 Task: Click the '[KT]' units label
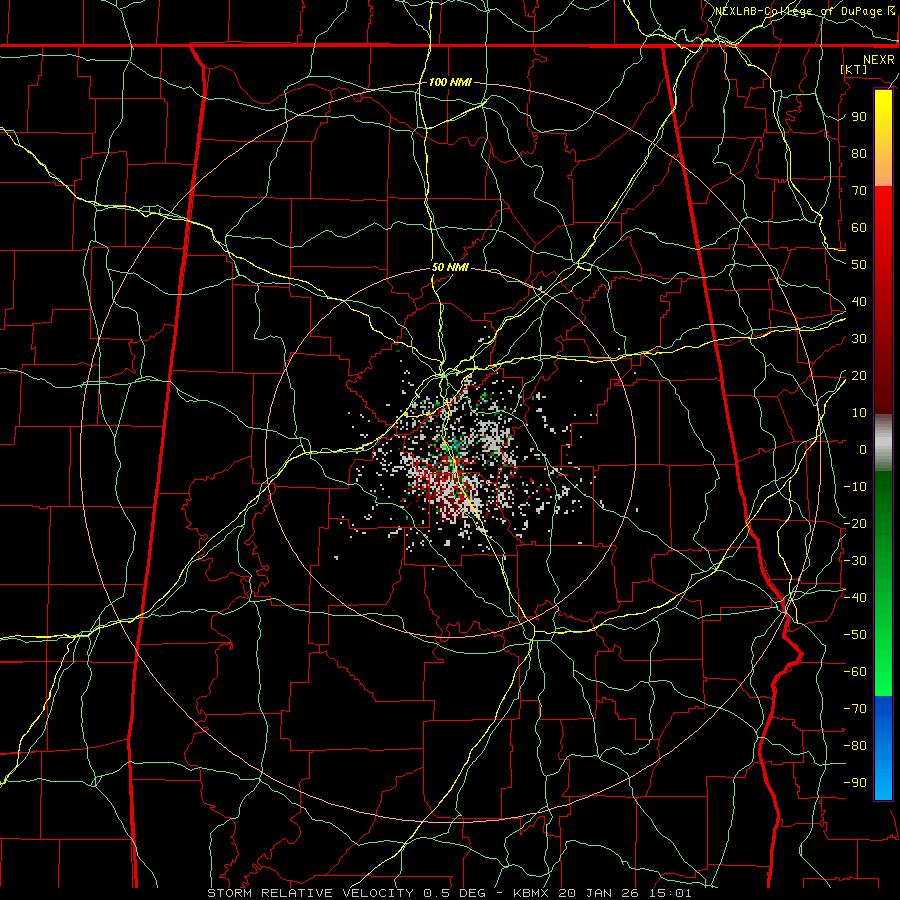(854, 69)
